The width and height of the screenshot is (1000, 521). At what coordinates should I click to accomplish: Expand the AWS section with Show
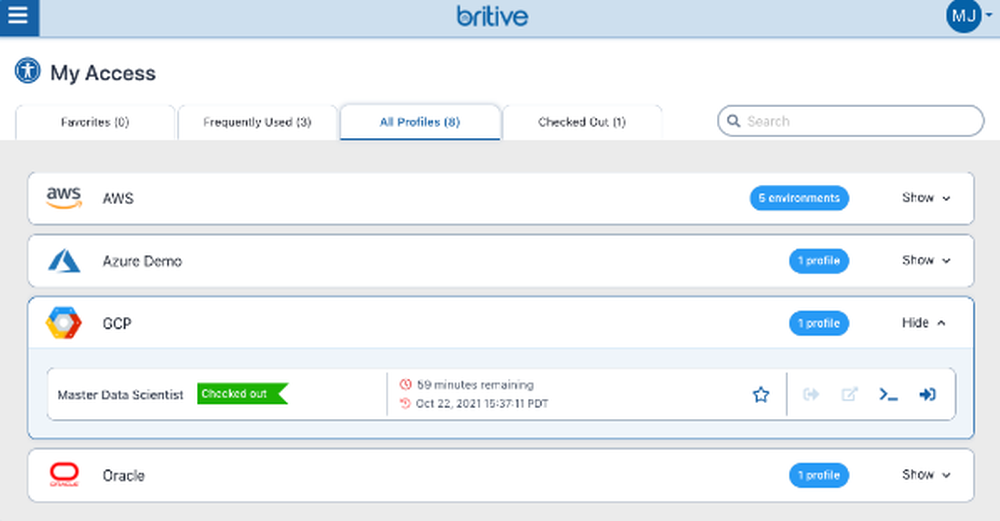926,198
